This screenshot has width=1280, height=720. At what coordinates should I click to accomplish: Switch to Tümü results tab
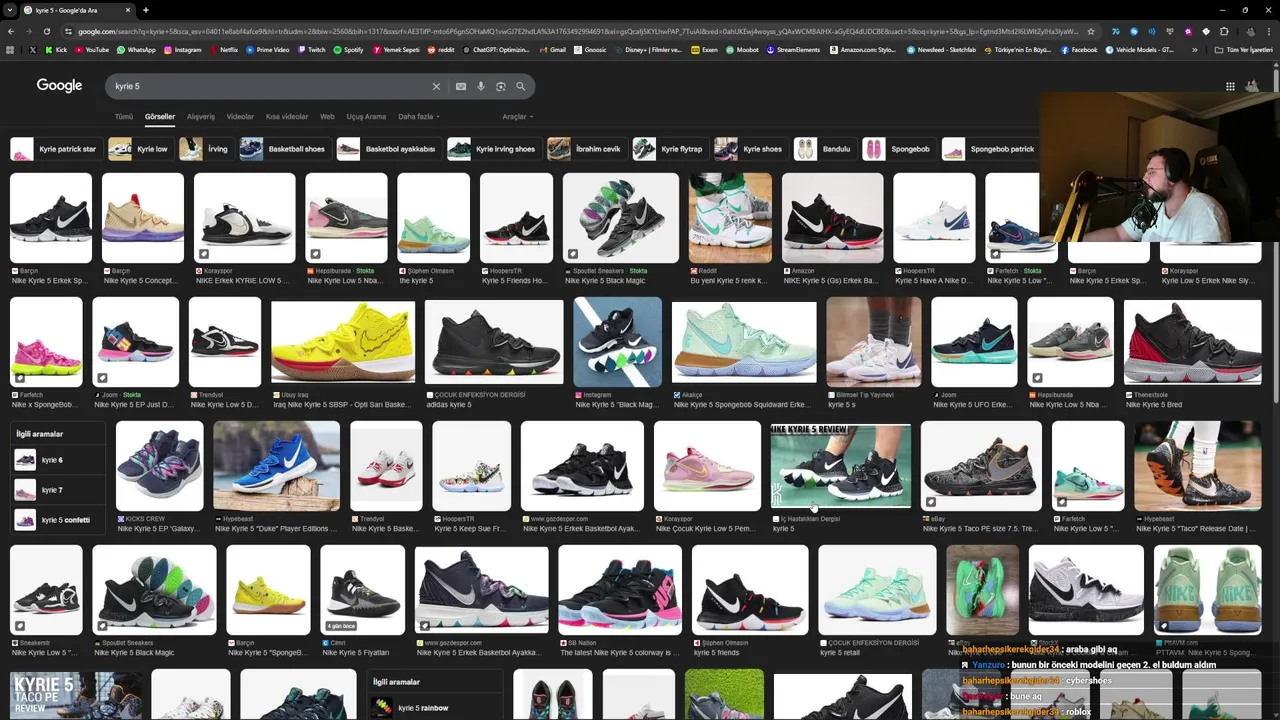(x=124, y=117)
